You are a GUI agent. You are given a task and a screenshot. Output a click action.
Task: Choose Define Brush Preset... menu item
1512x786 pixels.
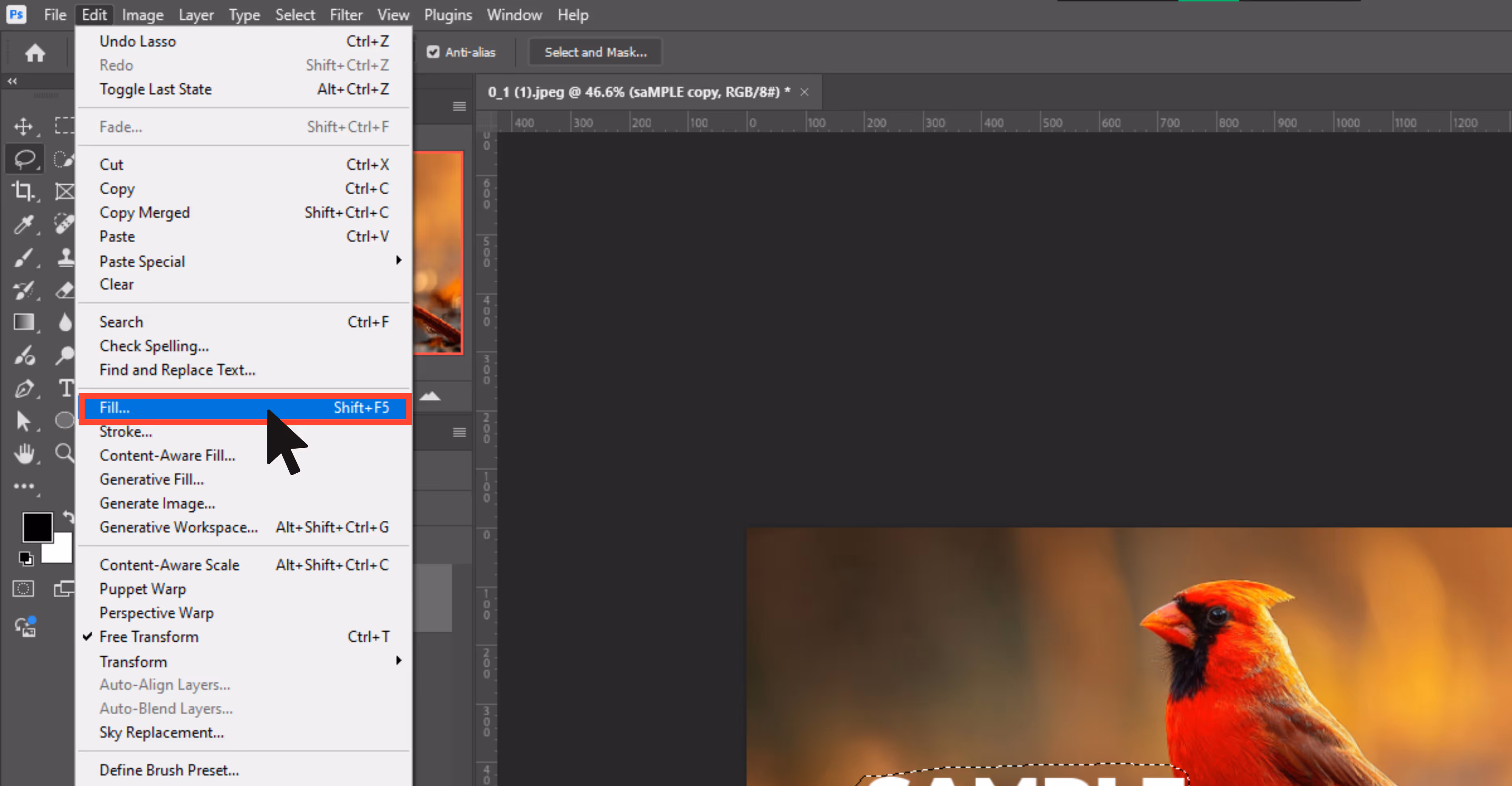pos(244,769)
